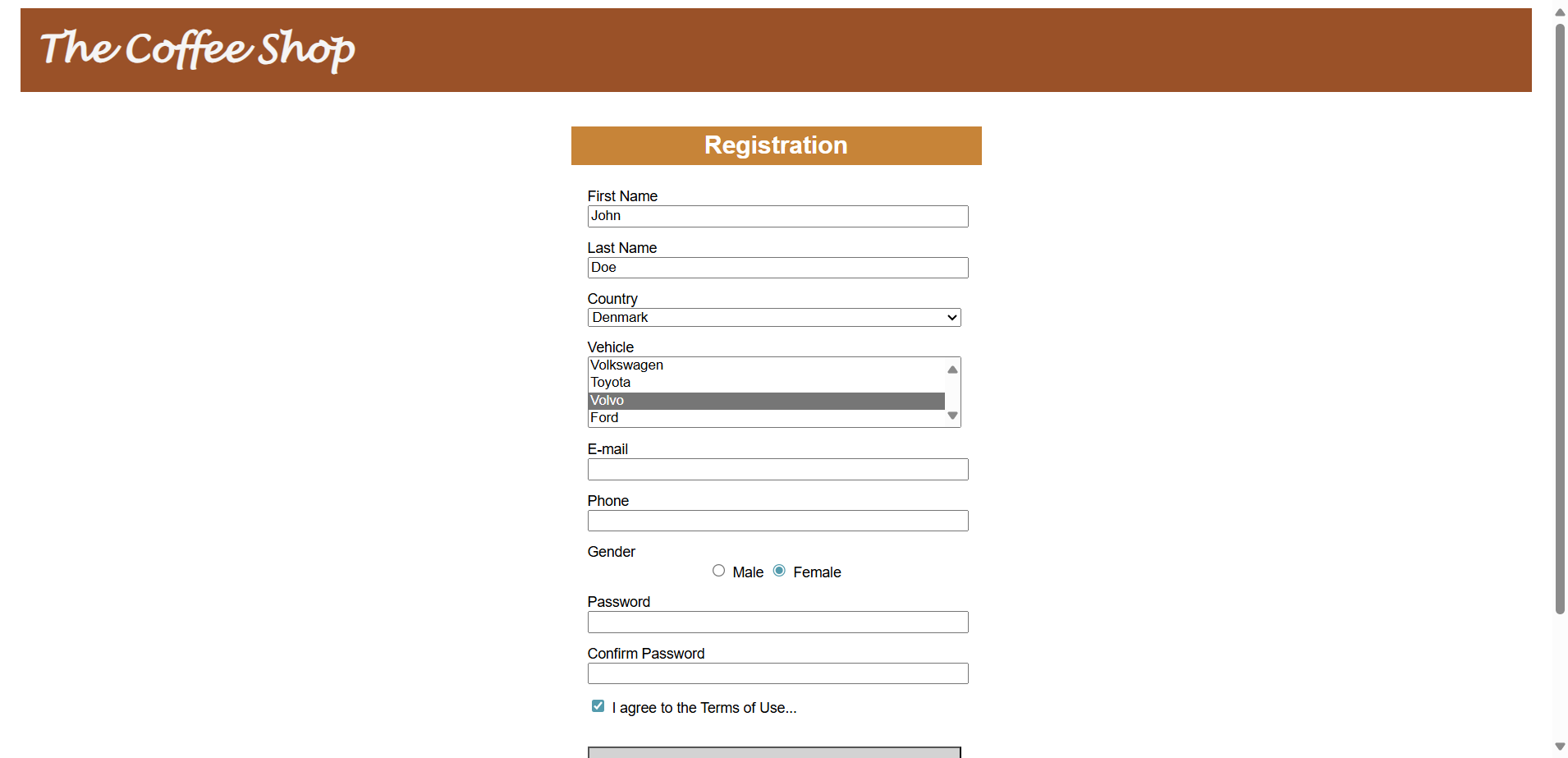Image resolution: width=1568 pixels, height=758 pixels.
Task: Choose Toyota in the Vehicle list
Action: (x=767, y=383)
